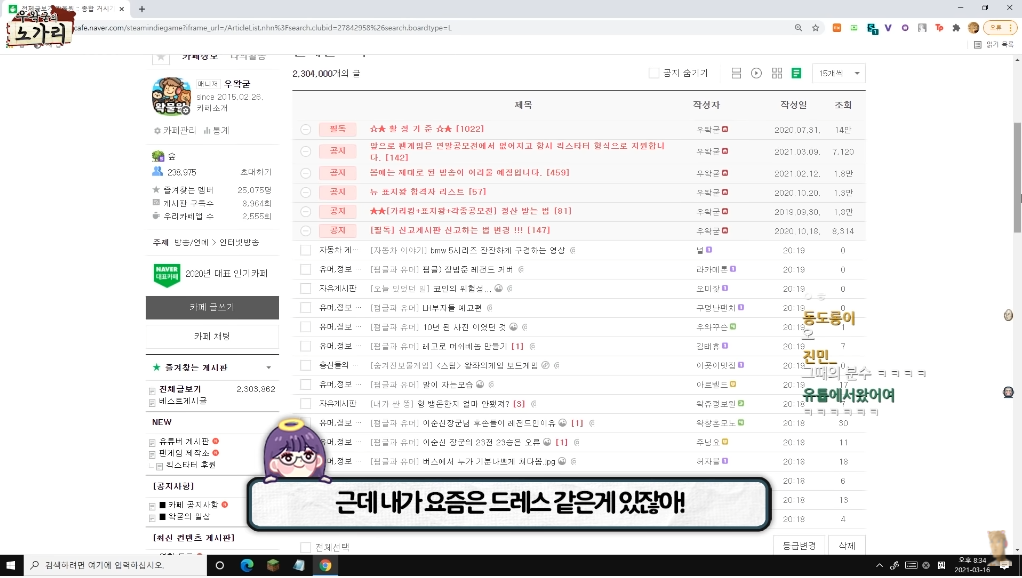Open the best posts board link

182,401
